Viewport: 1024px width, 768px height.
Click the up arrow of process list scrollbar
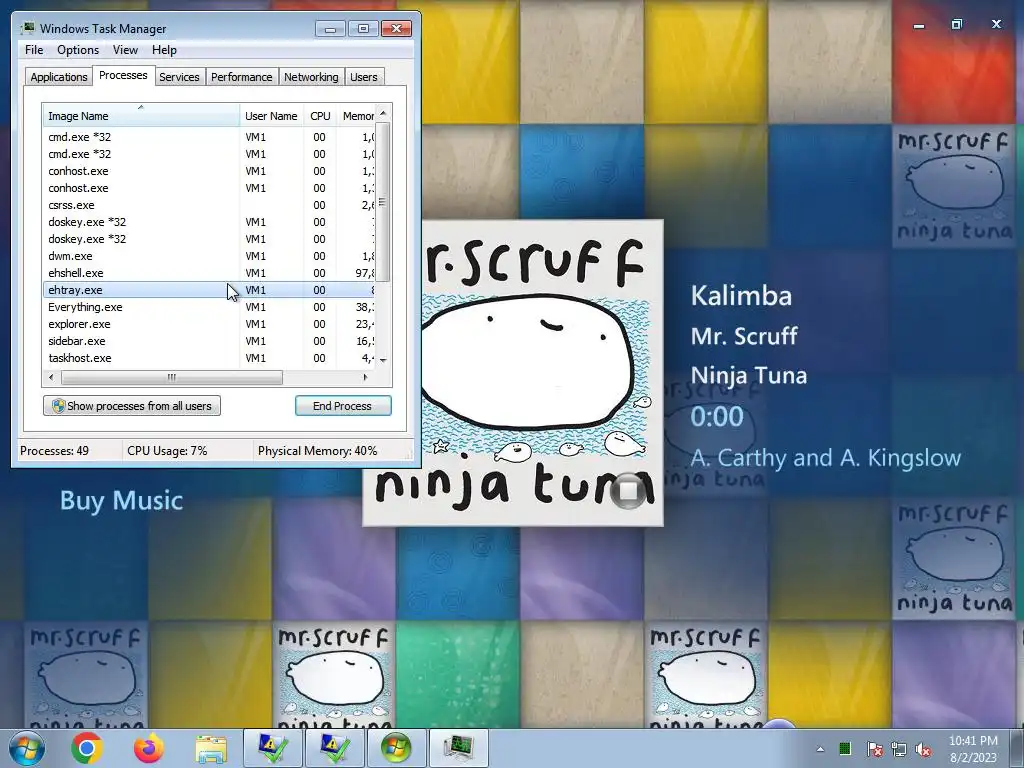(383, 113)
